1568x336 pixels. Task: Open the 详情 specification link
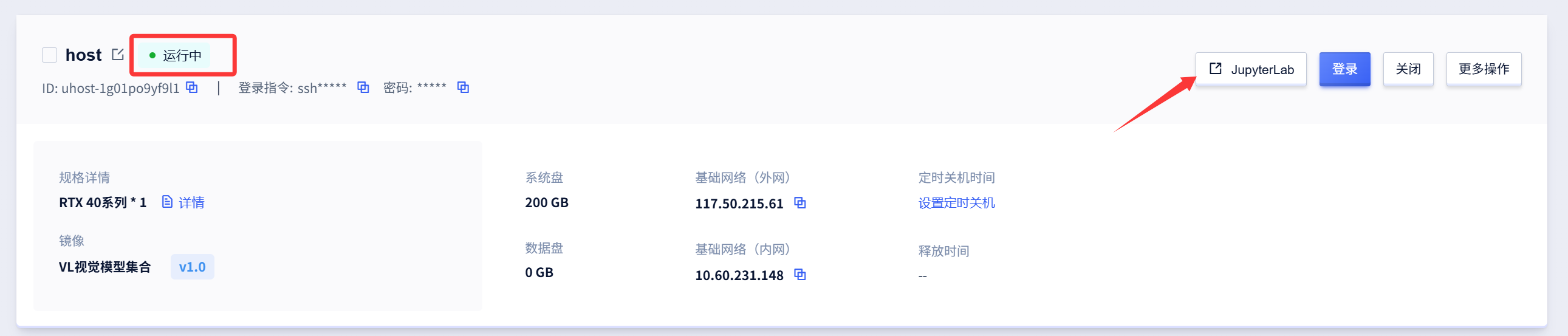coord(191,203)
